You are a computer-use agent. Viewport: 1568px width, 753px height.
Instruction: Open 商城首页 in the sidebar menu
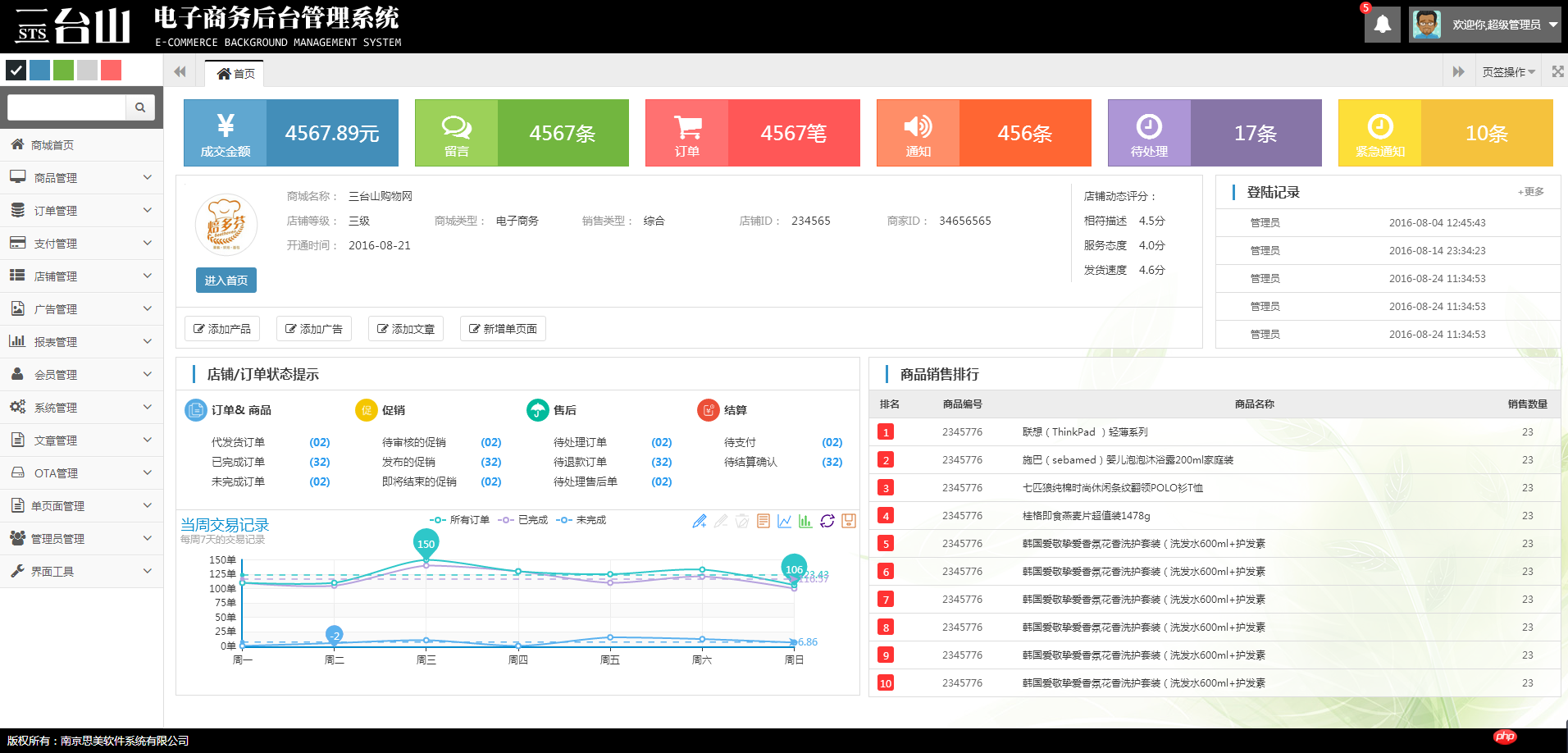click(52, 145)
